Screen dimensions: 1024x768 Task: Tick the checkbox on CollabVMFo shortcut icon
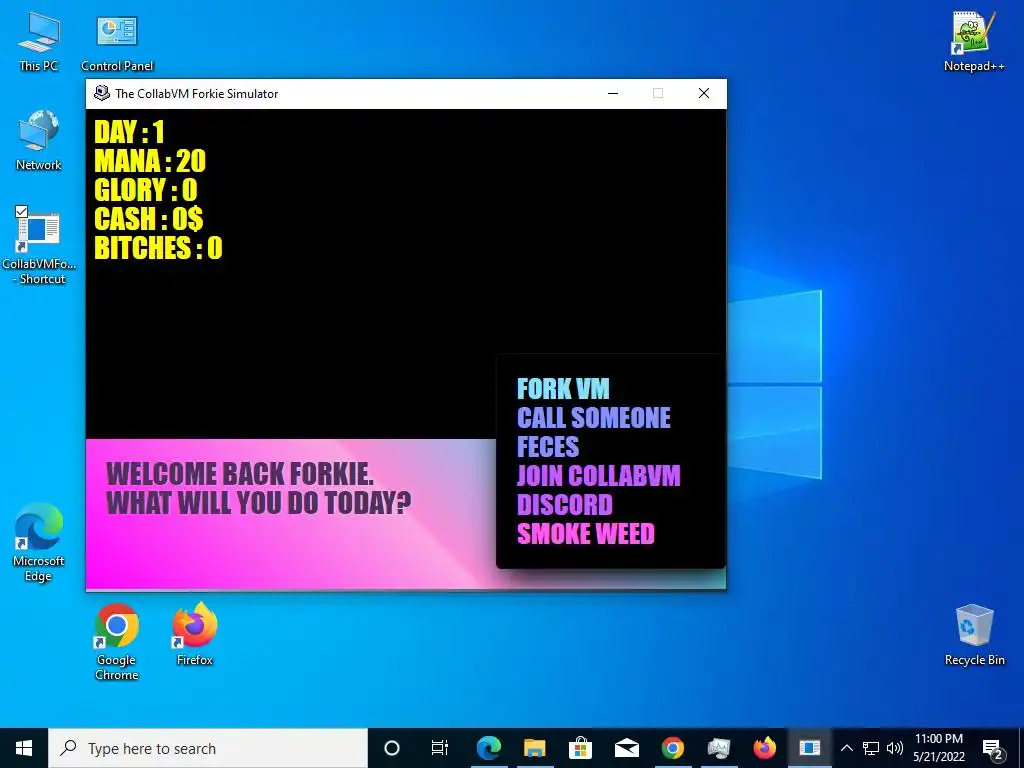pos(21,211)
